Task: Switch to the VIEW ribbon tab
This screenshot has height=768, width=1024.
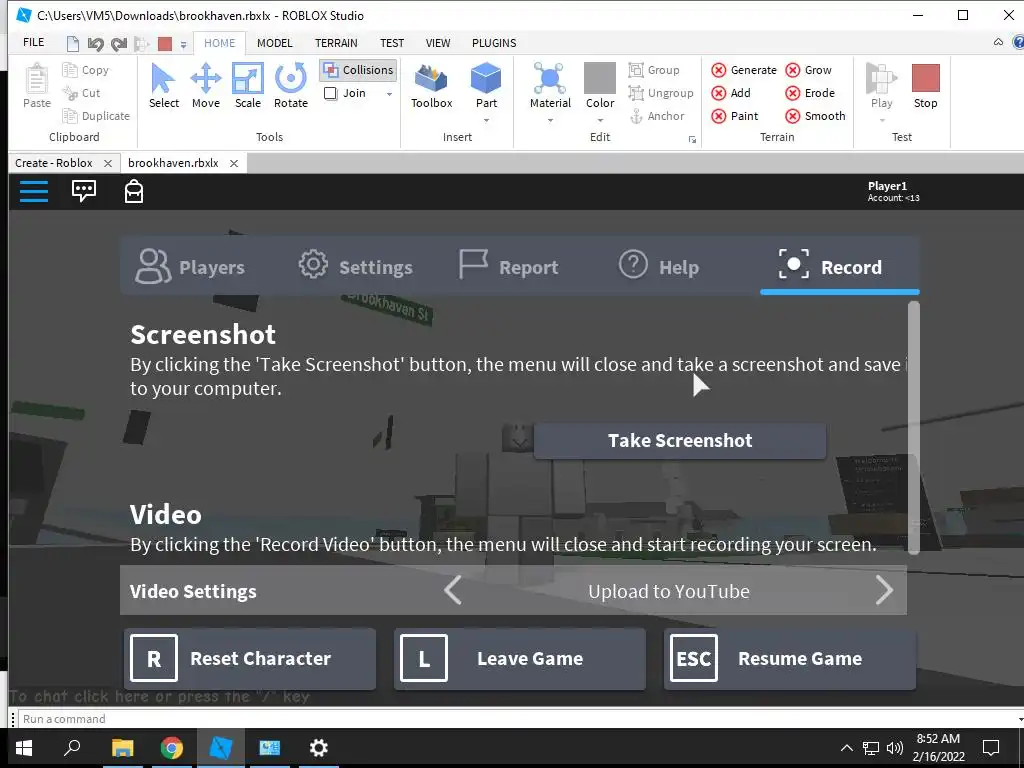Action: pos(438,43)
